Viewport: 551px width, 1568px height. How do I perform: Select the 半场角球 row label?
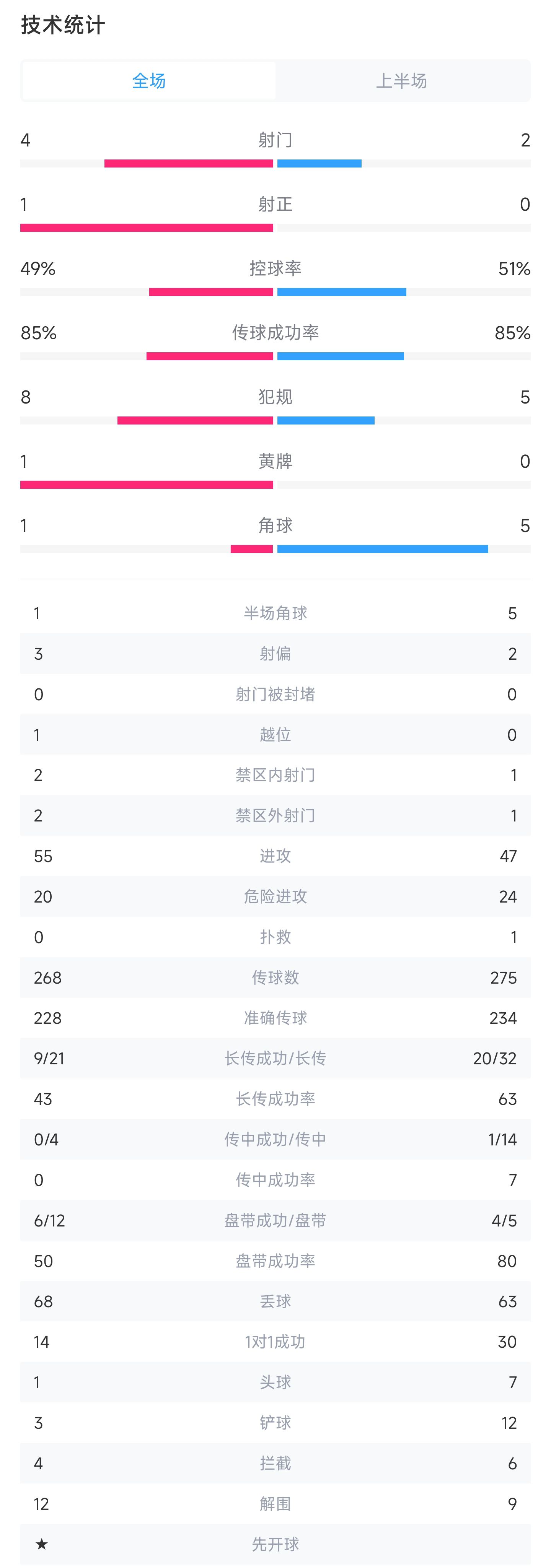point(275,613)
